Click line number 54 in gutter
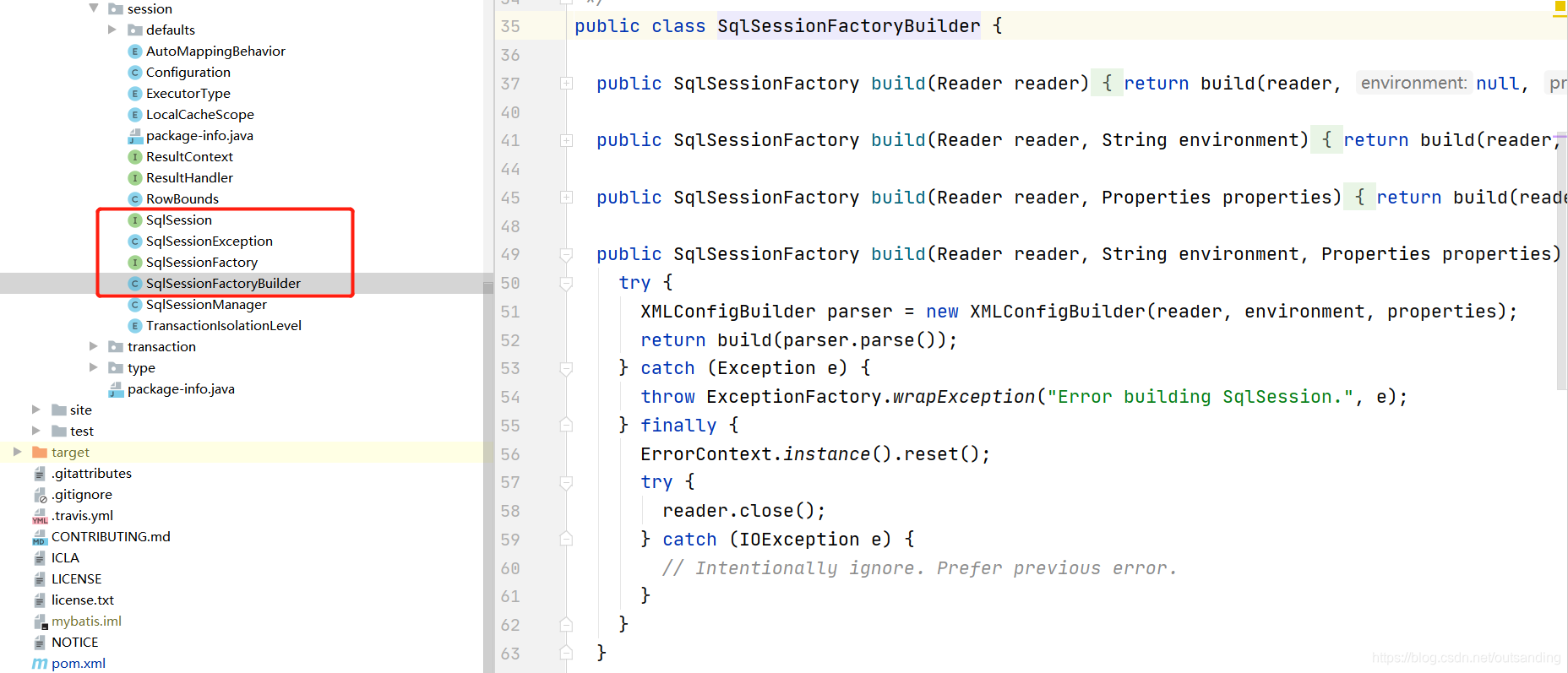 pos(510,397)
